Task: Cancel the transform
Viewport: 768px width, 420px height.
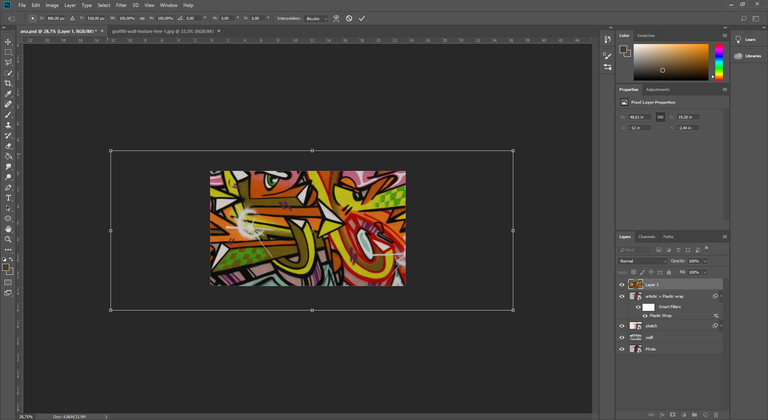Action: point(349,18)
